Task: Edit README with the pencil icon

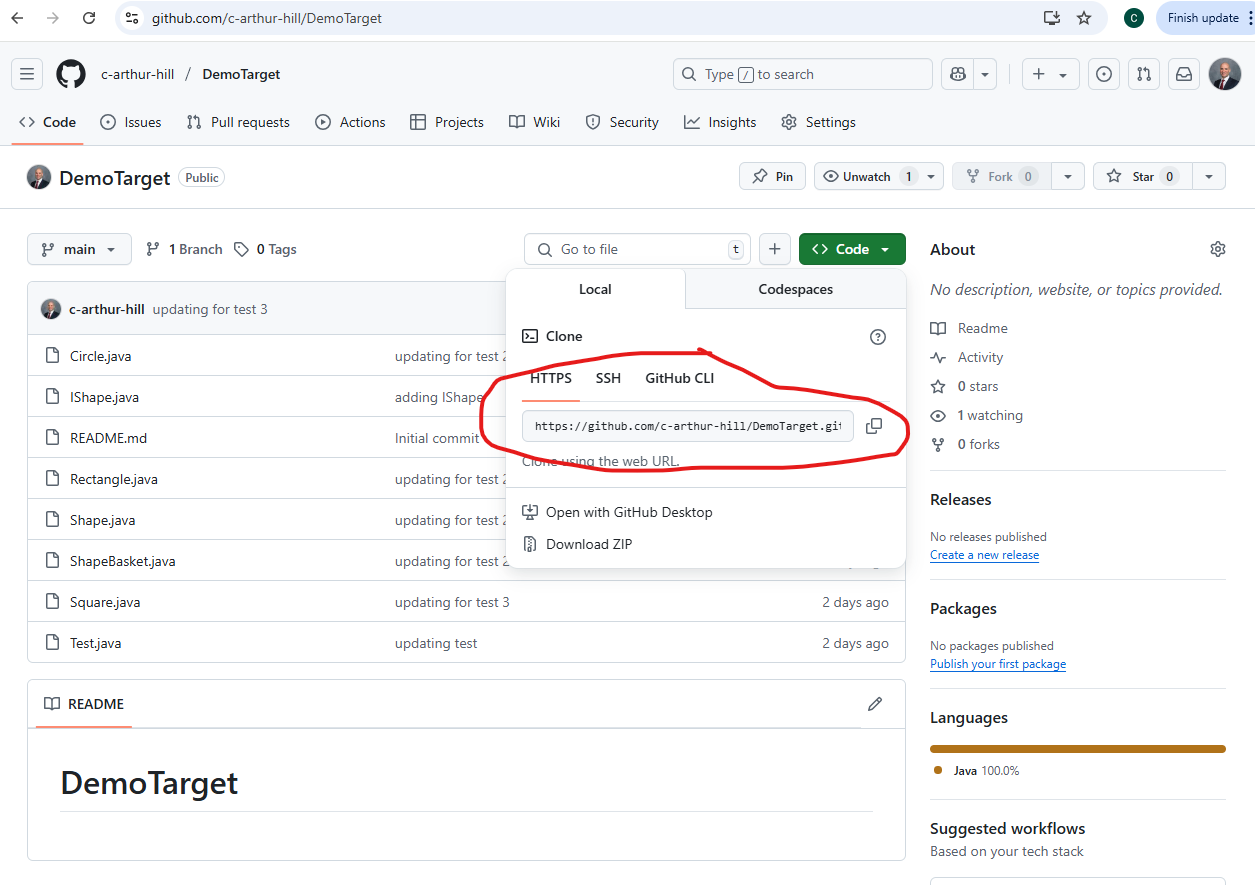Action: (875, 704)
